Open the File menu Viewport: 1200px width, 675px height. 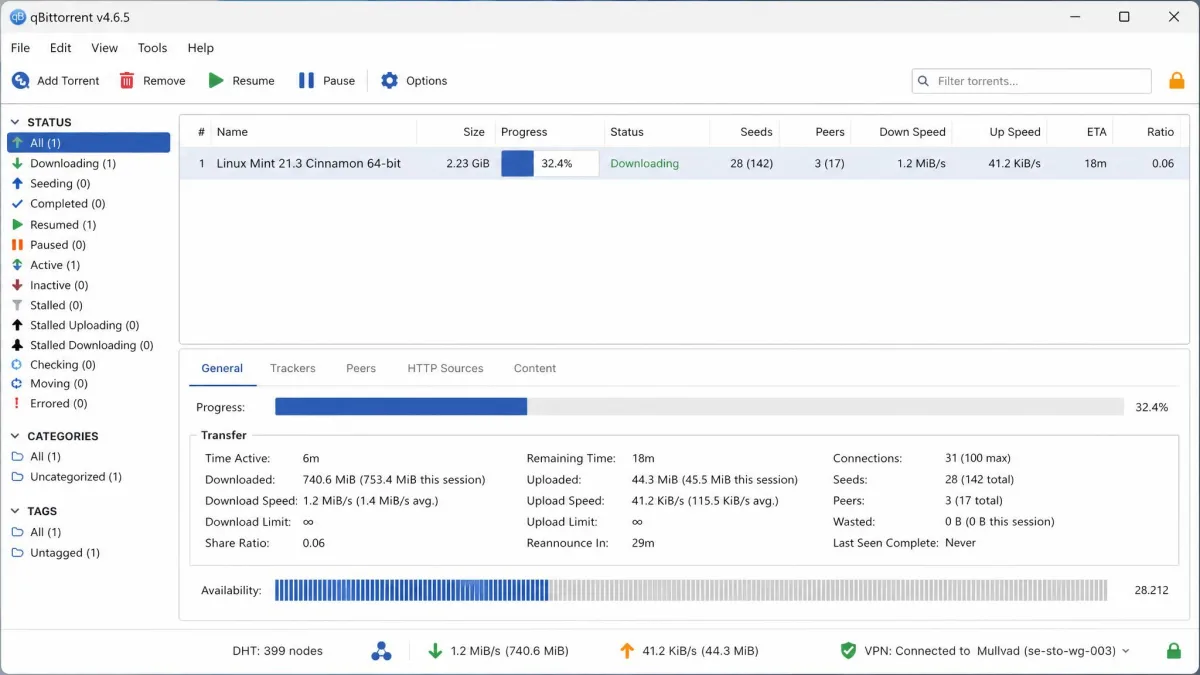click(20, 48)
